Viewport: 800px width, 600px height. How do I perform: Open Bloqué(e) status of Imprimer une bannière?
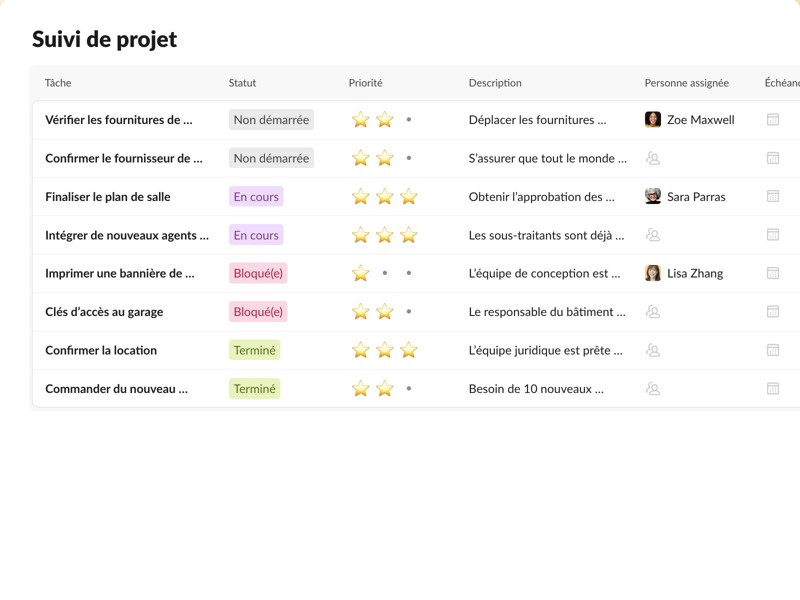pos(258,273)
